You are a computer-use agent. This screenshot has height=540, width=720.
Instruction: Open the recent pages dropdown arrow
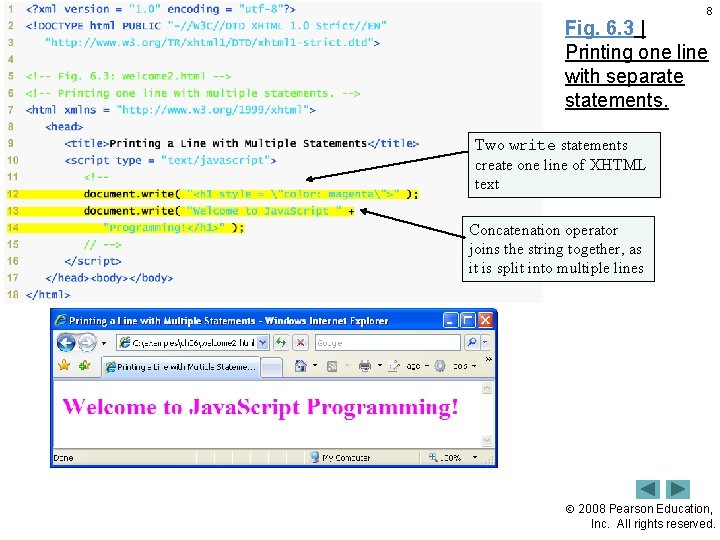pyautogui.click(x=104, y=343)
